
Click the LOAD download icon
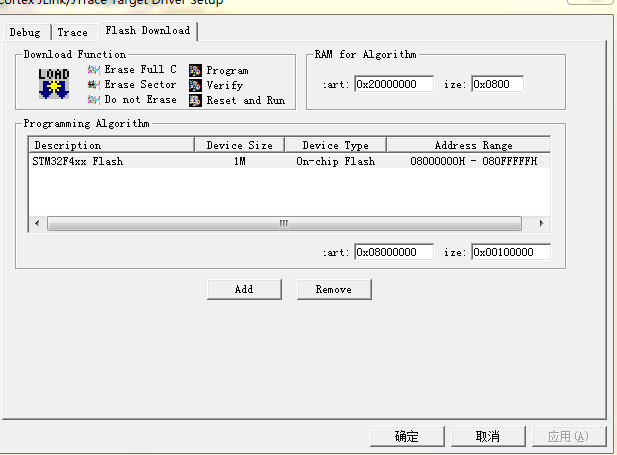tap(54, 83)
